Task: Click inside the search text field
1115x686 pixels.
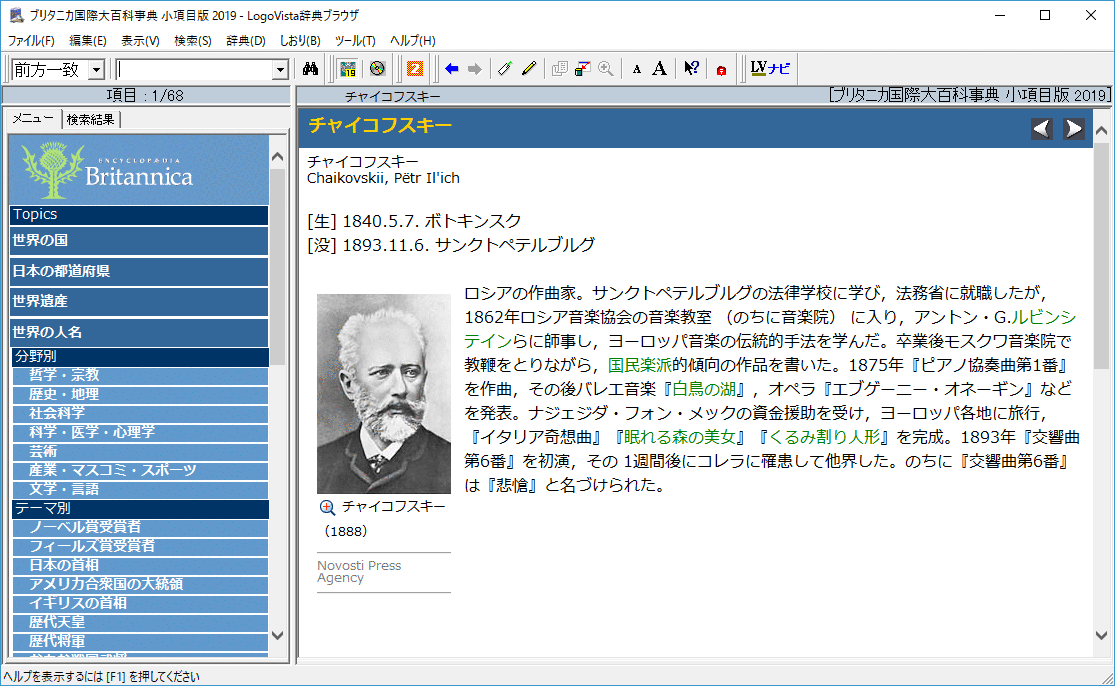Action: (194, 70)
